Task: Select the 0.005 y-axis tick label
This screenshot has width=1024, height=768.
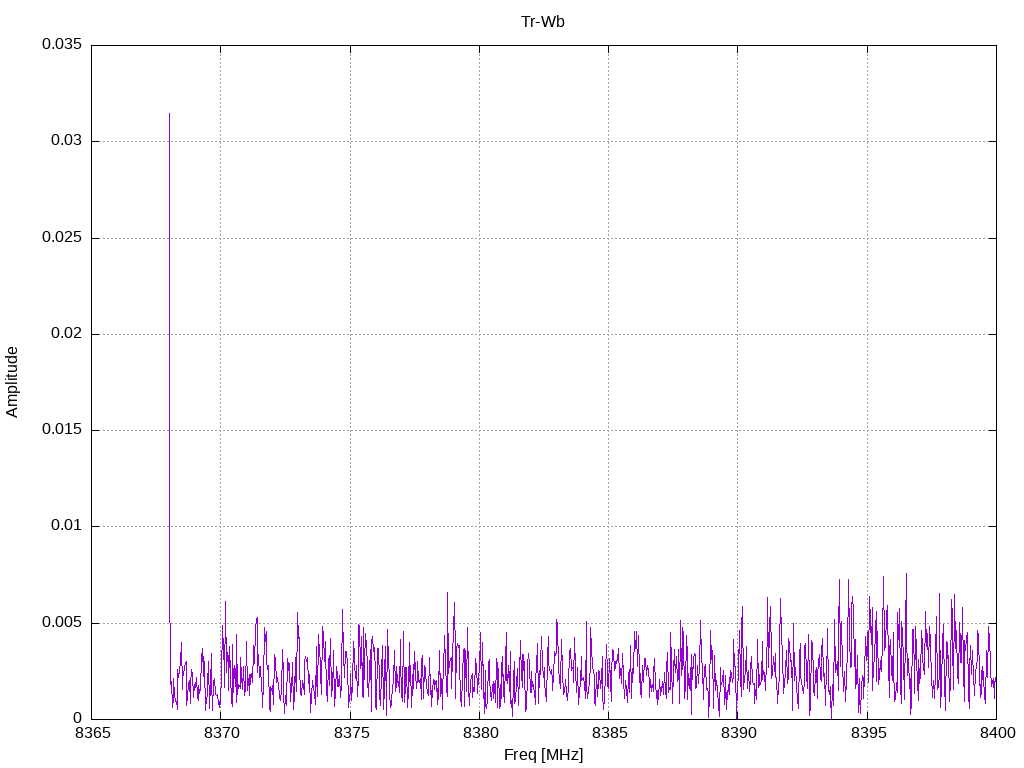Action: [61, 623]
